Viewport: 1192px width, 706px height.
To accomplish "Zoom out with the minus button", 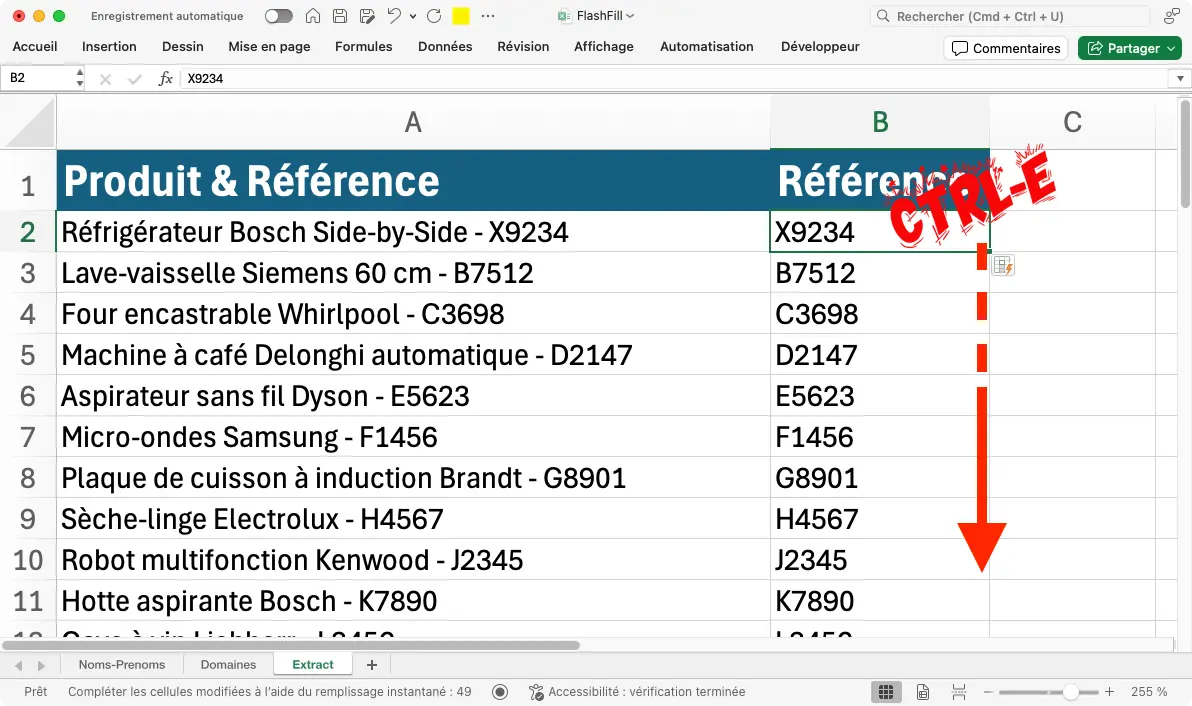I will point(988,692).
